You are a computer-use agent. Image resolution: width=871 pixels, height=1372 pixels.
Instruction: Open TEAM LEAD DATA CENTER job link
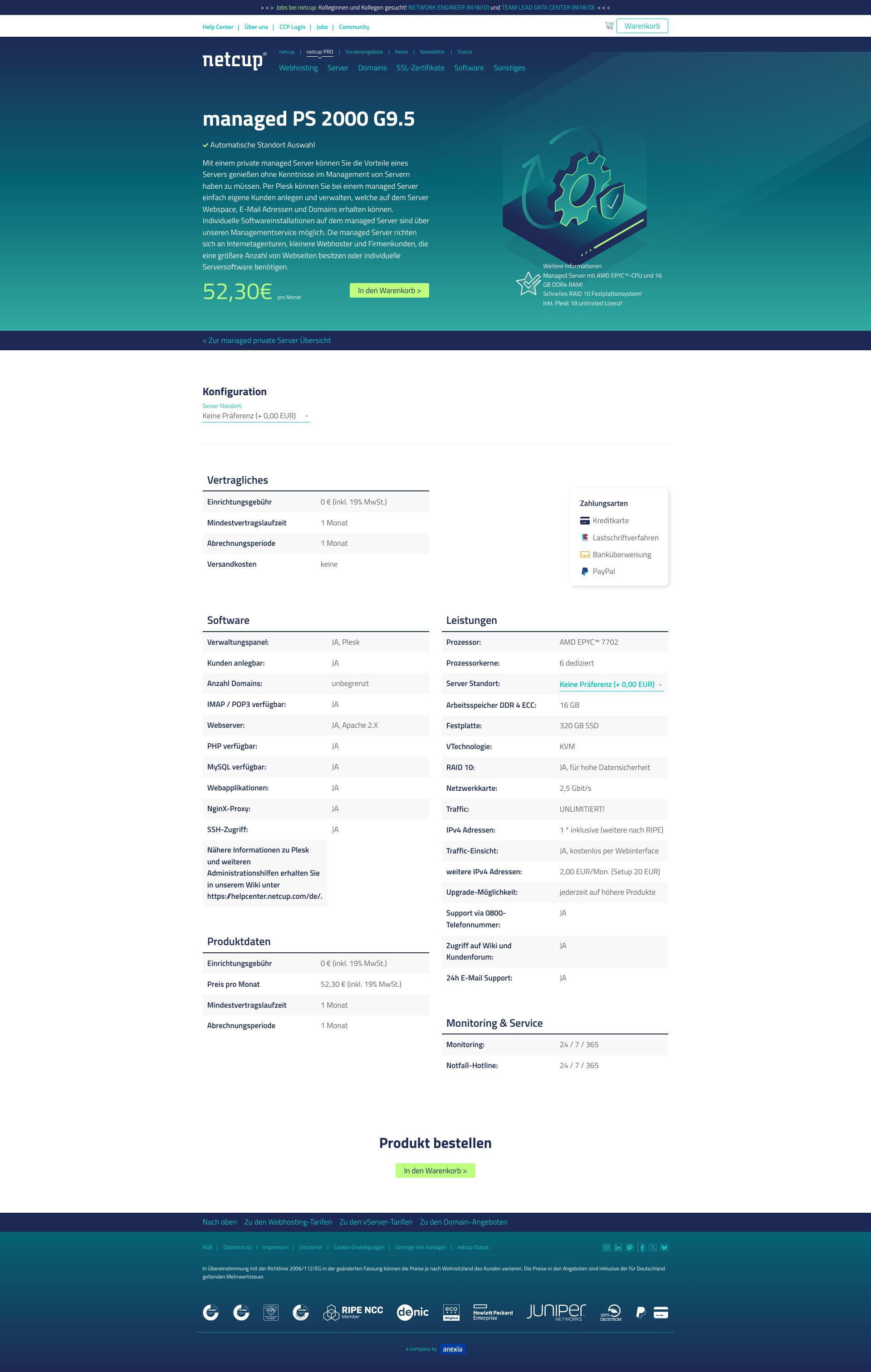tap(548, 7)
